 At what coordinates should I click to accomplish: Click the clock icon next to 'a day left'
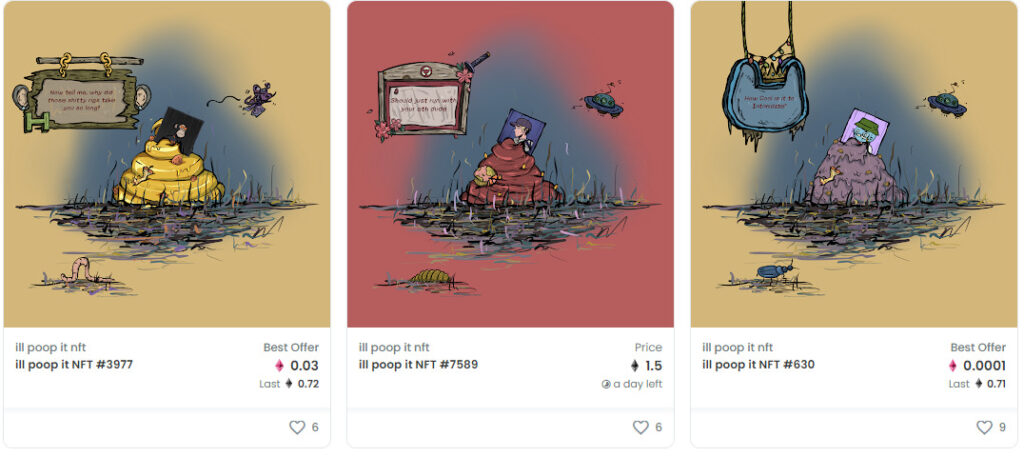[x=606, y=385]
